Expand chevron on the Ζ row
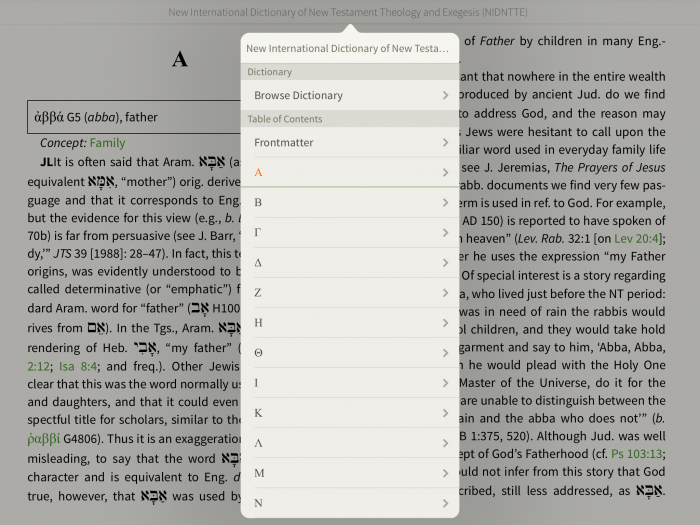This screenshot has height=525, width=700. (445, 292)
